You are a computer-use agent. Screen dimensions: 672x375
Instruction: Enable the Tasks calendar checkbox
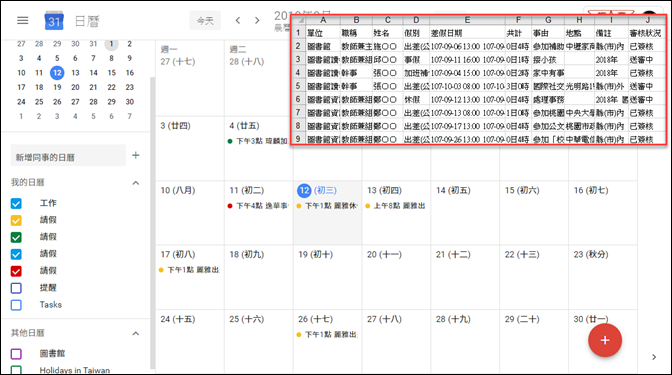coord(16,305)
